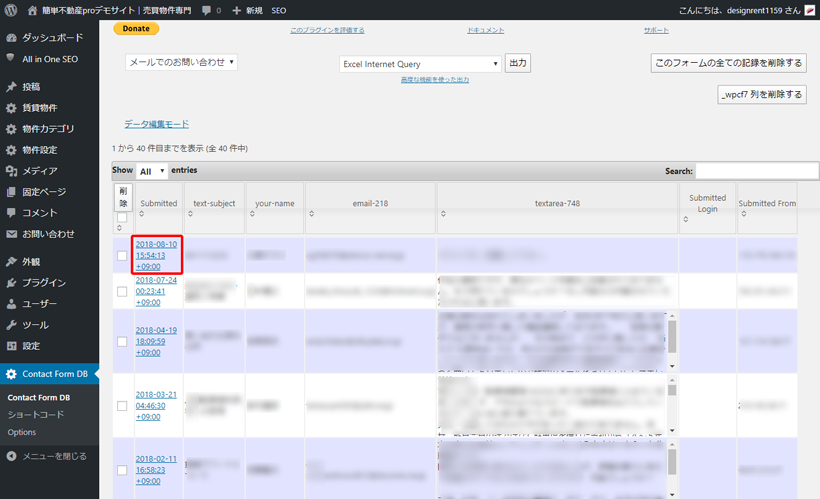The height and width of the screenshot is (499, 820).
Task: Click the Media icon in sidebar
Action: point(11,171)
